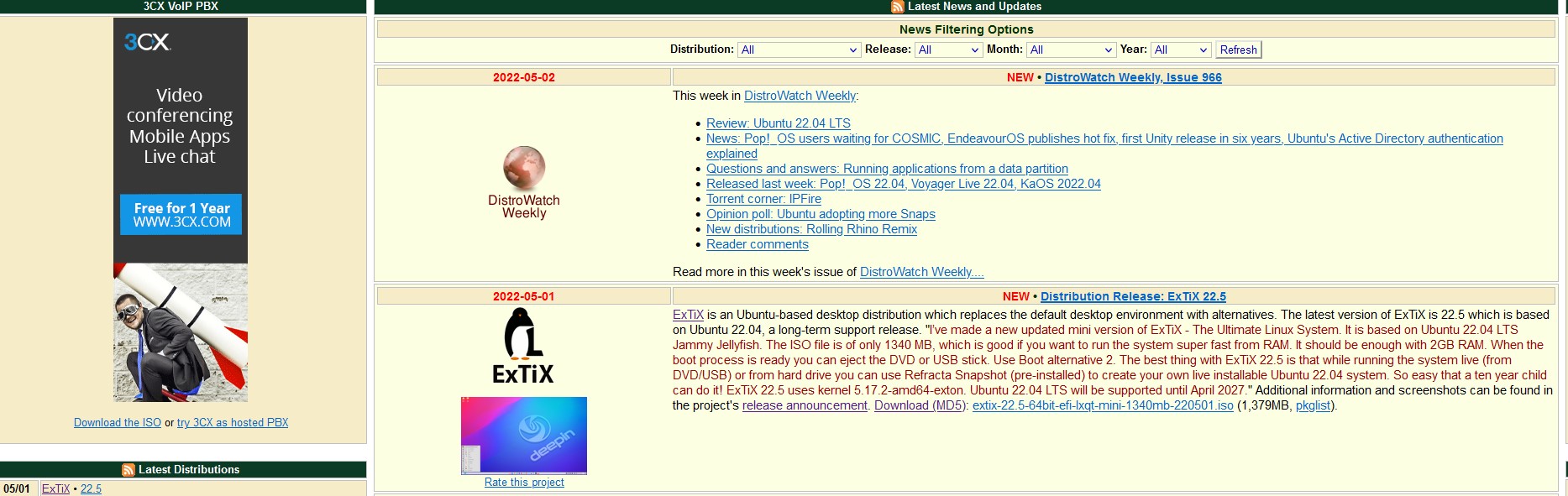Open the Reader comments link
Screen dimensions: 1568x496
tap(758, 244)
